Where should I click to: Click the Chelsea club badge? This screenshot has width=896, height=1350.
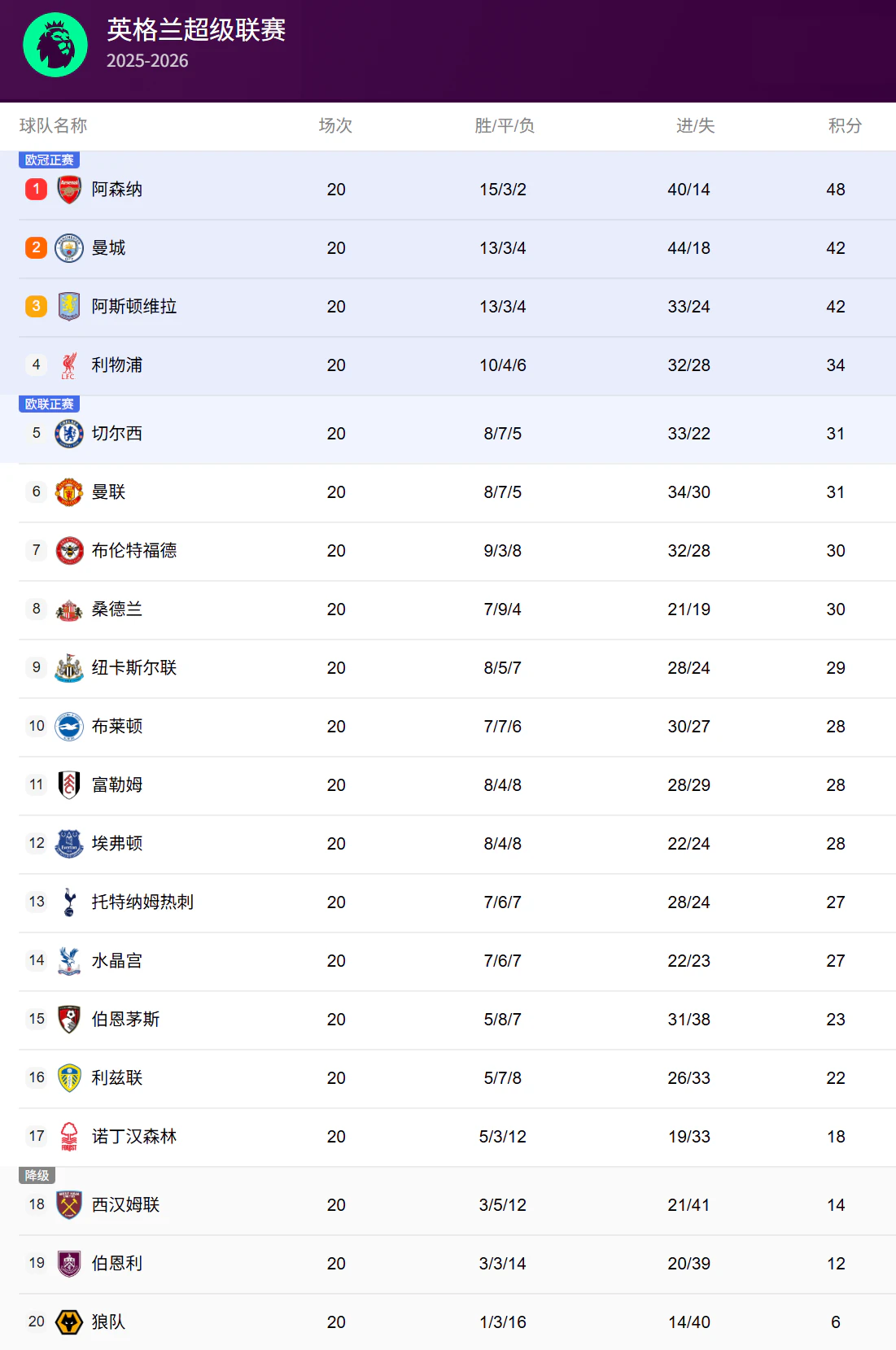69,434
